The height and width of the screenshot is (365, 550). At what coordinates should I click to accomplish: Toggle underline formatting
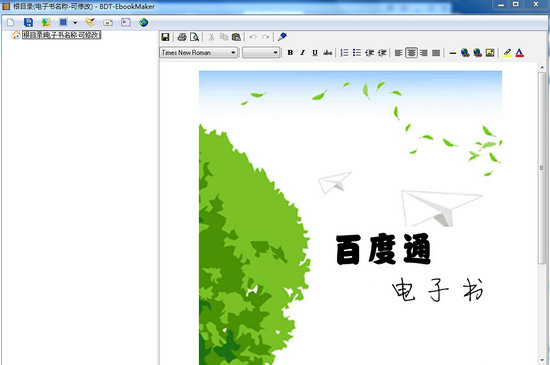pyautogui.click(x=315, y=53)
